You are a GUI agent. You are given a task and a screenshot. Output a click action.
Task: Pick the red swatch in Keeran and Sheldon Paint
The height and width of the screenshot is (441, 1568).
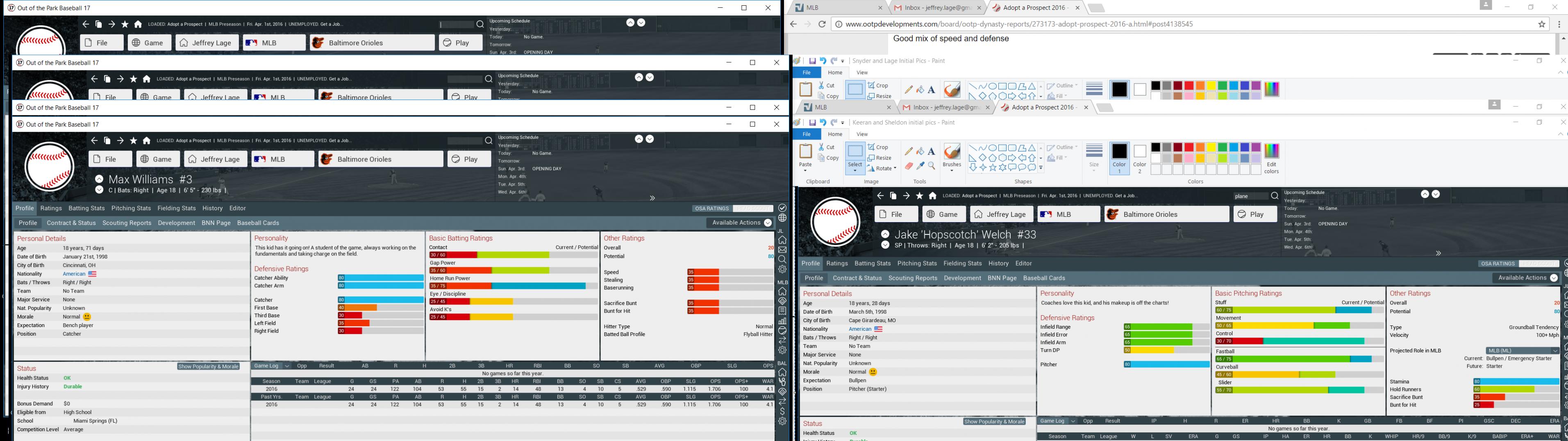click(x=1189, y=148)
